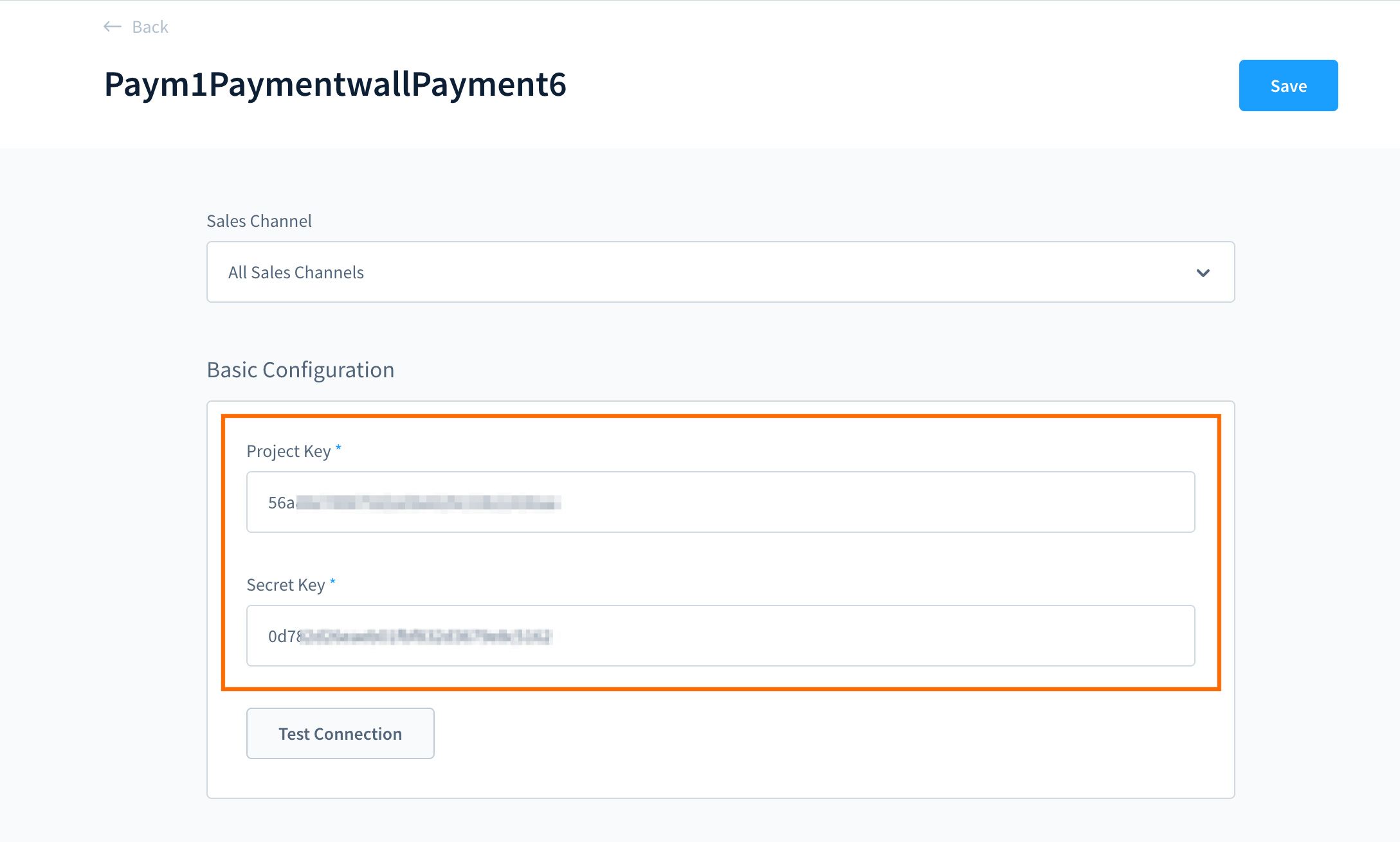Open the Sales Channel dropdown

click(x=720, y=272)
